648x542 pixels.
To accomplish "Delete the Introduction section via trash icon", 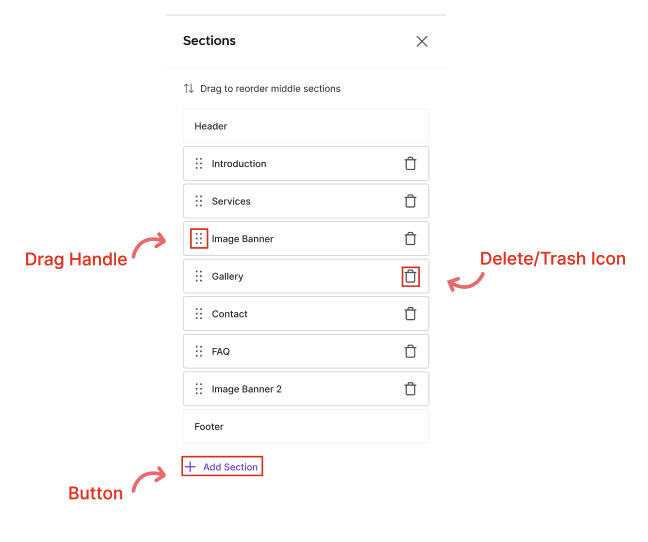I will (x=410, y=164).
